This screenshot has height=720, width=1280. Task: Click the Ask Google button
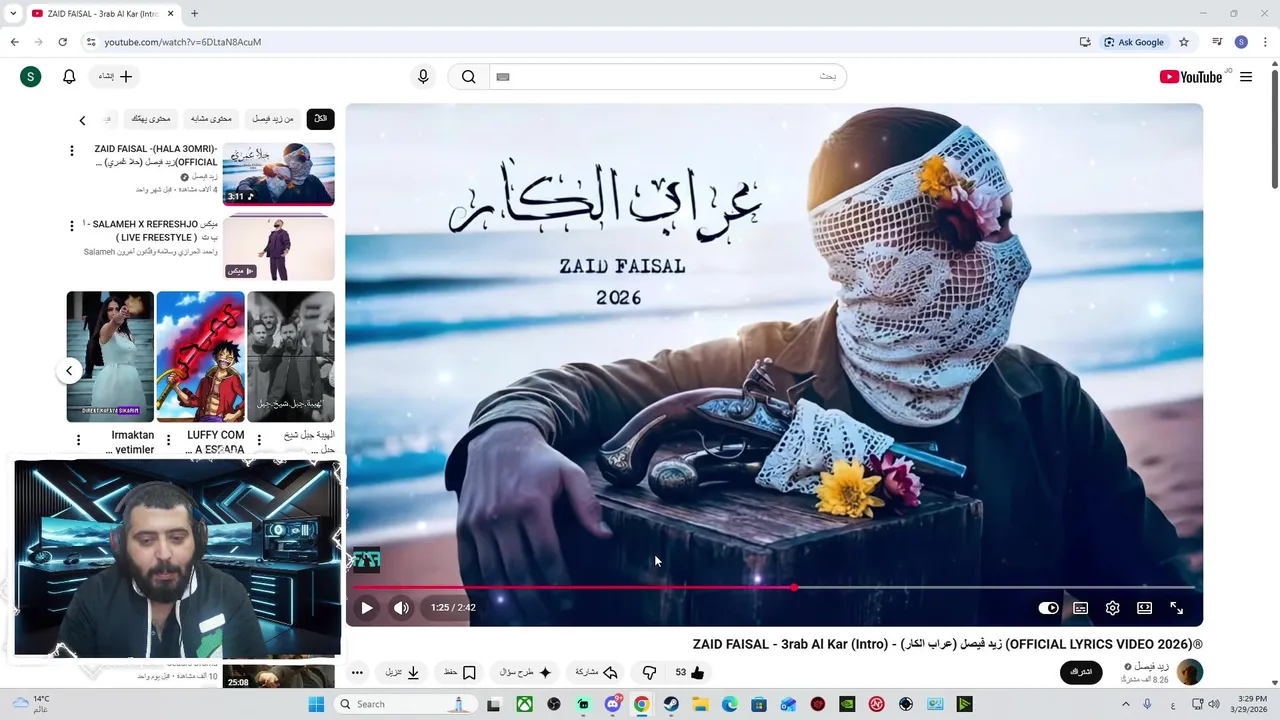point(1134,42)
